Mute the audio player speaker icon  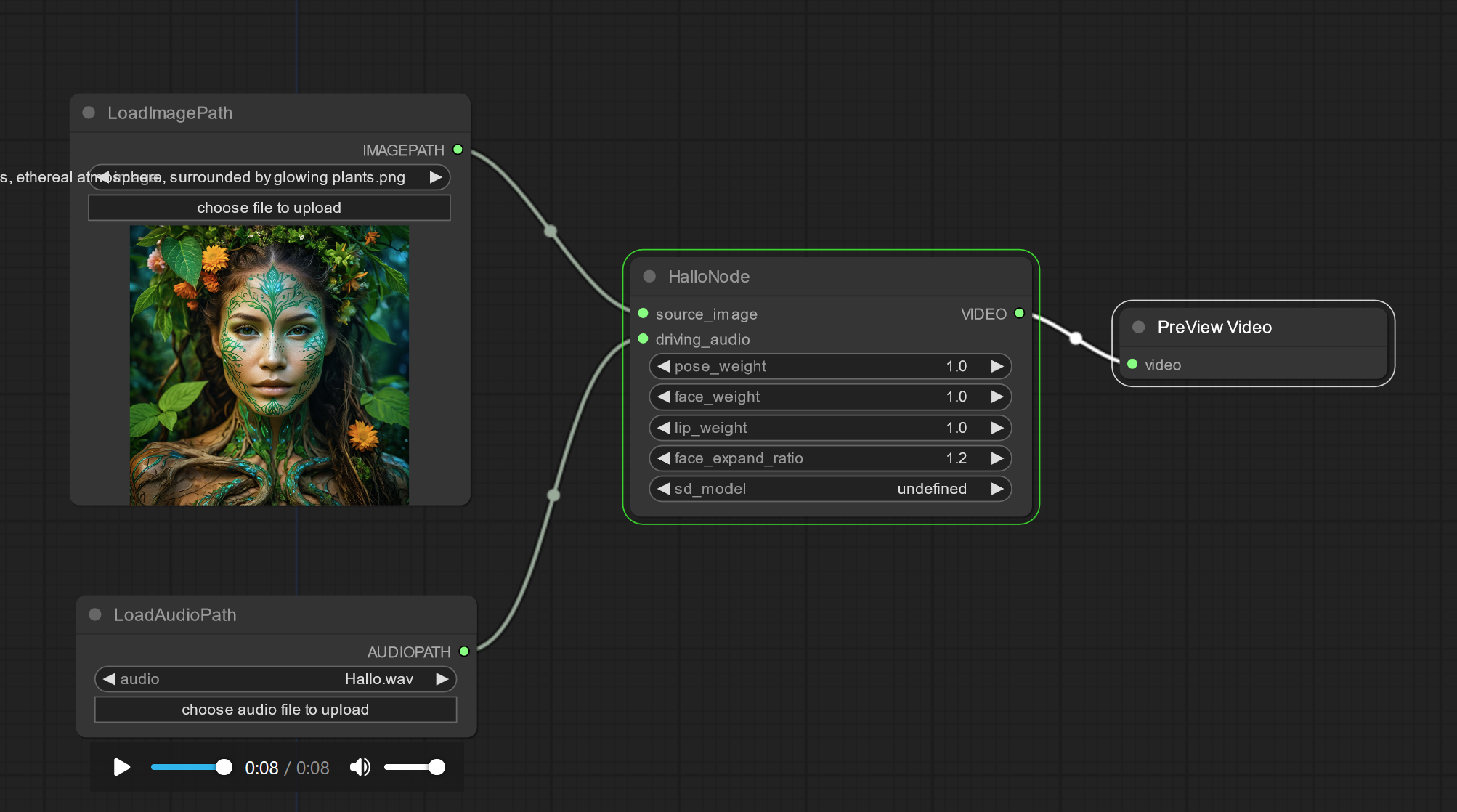click(360, 767)
